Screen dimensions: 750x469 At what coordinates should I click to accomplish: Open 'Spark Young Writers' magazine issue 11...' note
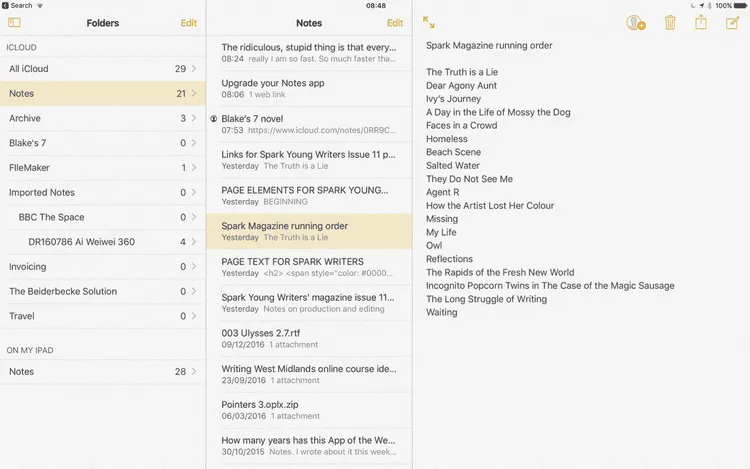(x=309, y=303)
